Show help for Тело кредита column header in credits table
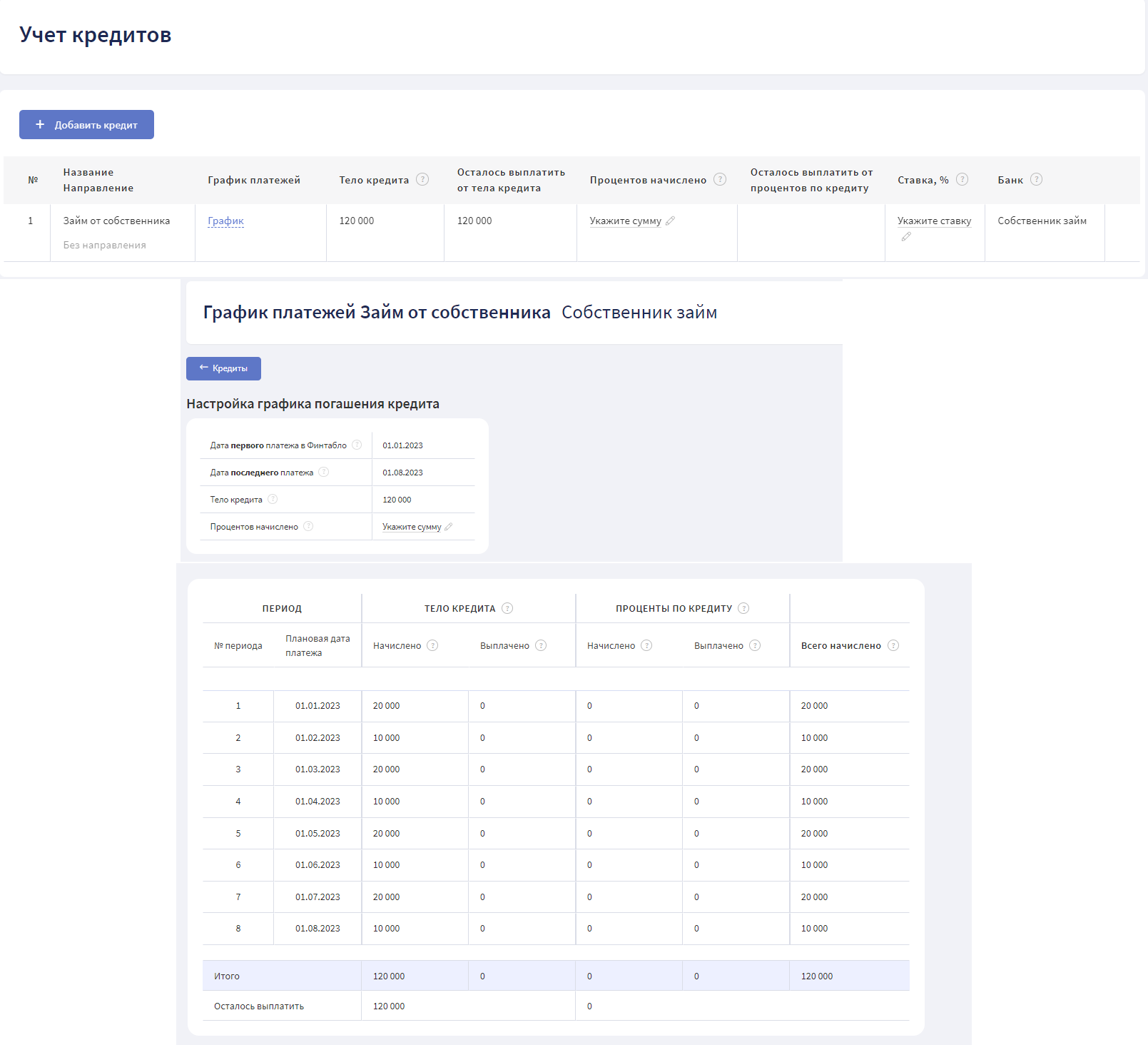Screen dimensions: 1148x1045 coord(422,179)
